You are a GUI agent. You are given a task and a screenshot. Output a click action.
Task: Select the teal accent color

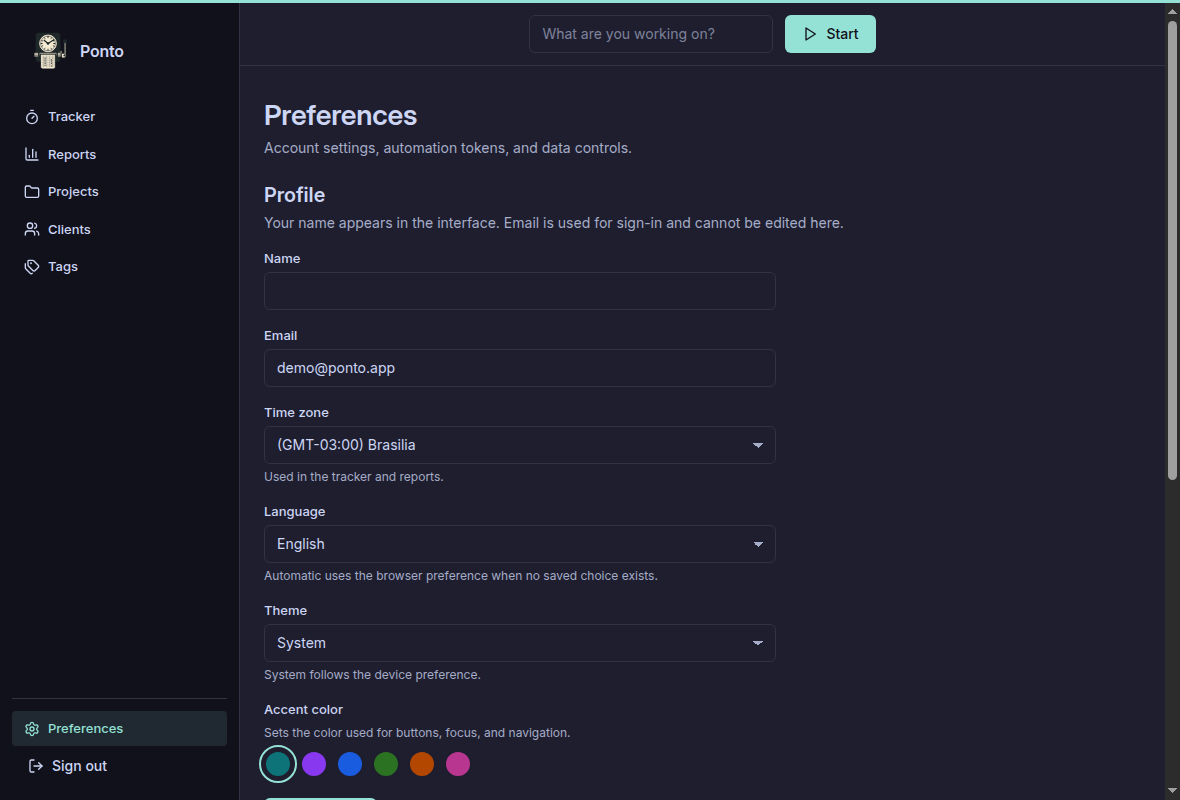278,764
